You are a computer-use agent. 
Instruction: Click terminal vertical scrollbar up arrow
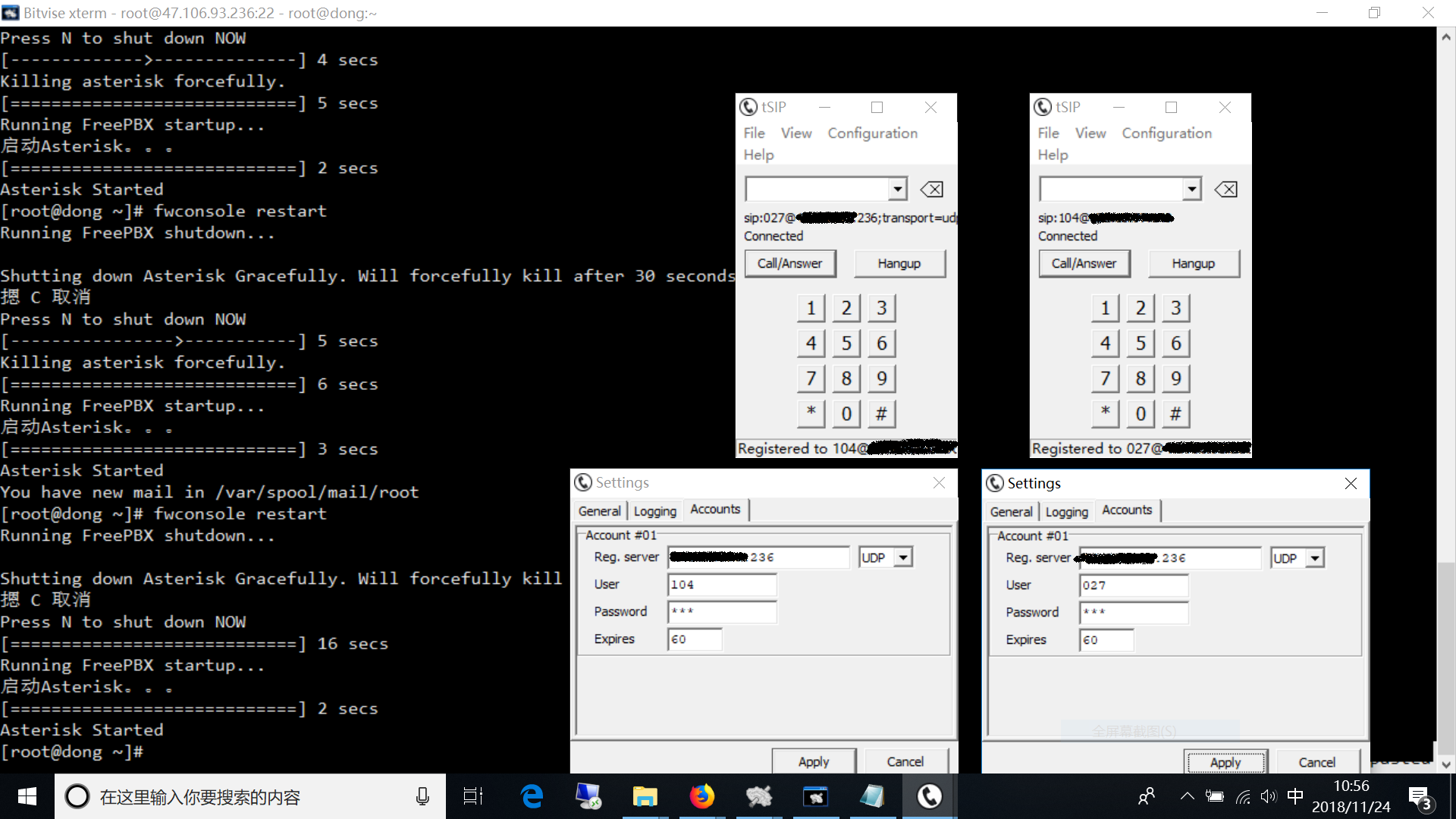[1446, 36]
